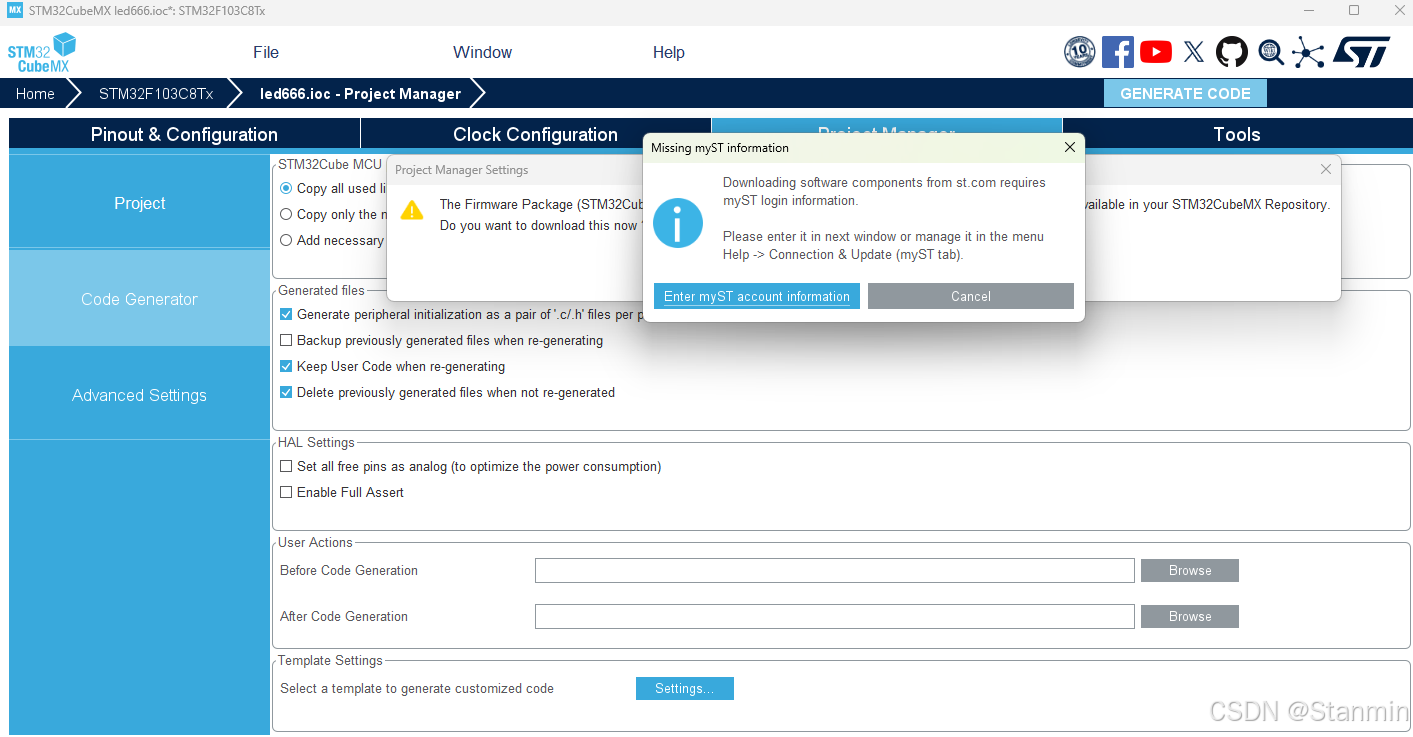Image resolution: width=1413 pixels, height=737 pixels.
Task: Click the MX app icon in title bar
Action: 15,10
